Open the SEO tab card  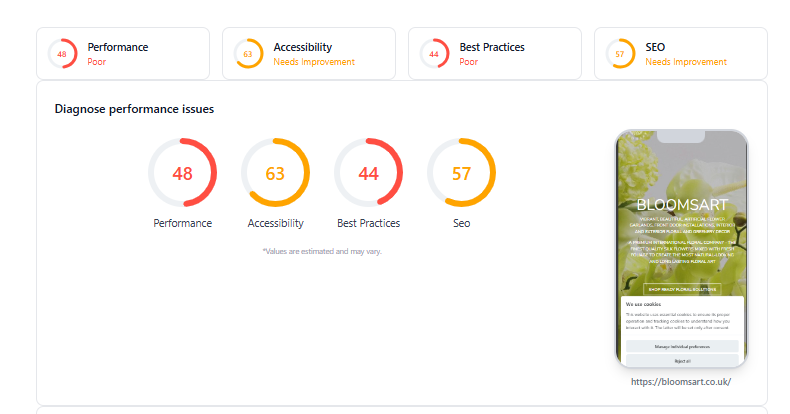click(x=681, y=53)
